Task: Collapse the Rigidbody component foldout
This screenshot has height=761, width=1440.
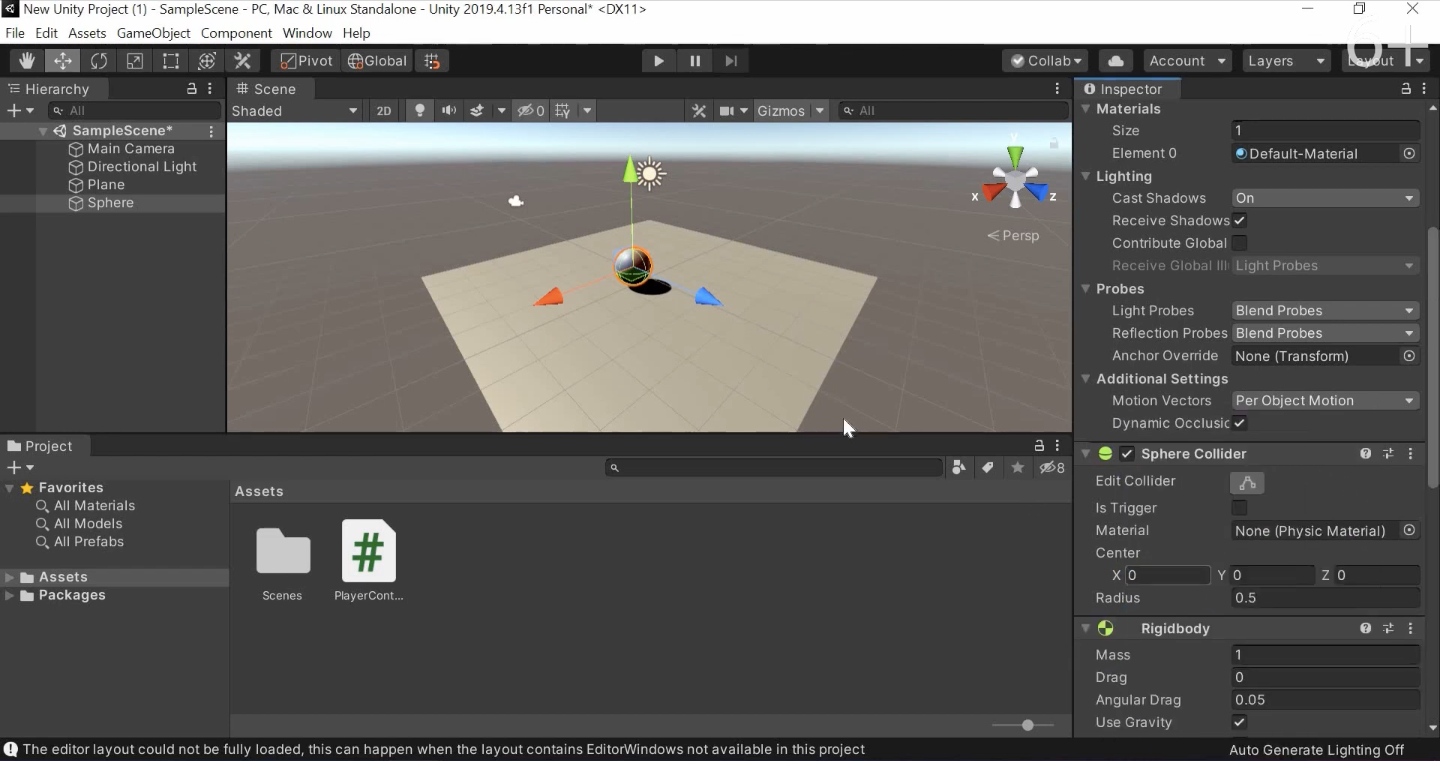Action: pos(1086,628)
